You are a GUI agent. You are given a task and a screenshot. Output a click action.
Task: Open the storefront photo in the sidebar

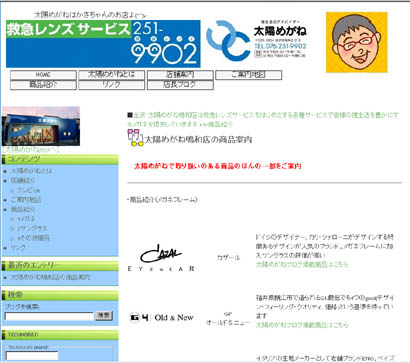[x=41, y=126]
